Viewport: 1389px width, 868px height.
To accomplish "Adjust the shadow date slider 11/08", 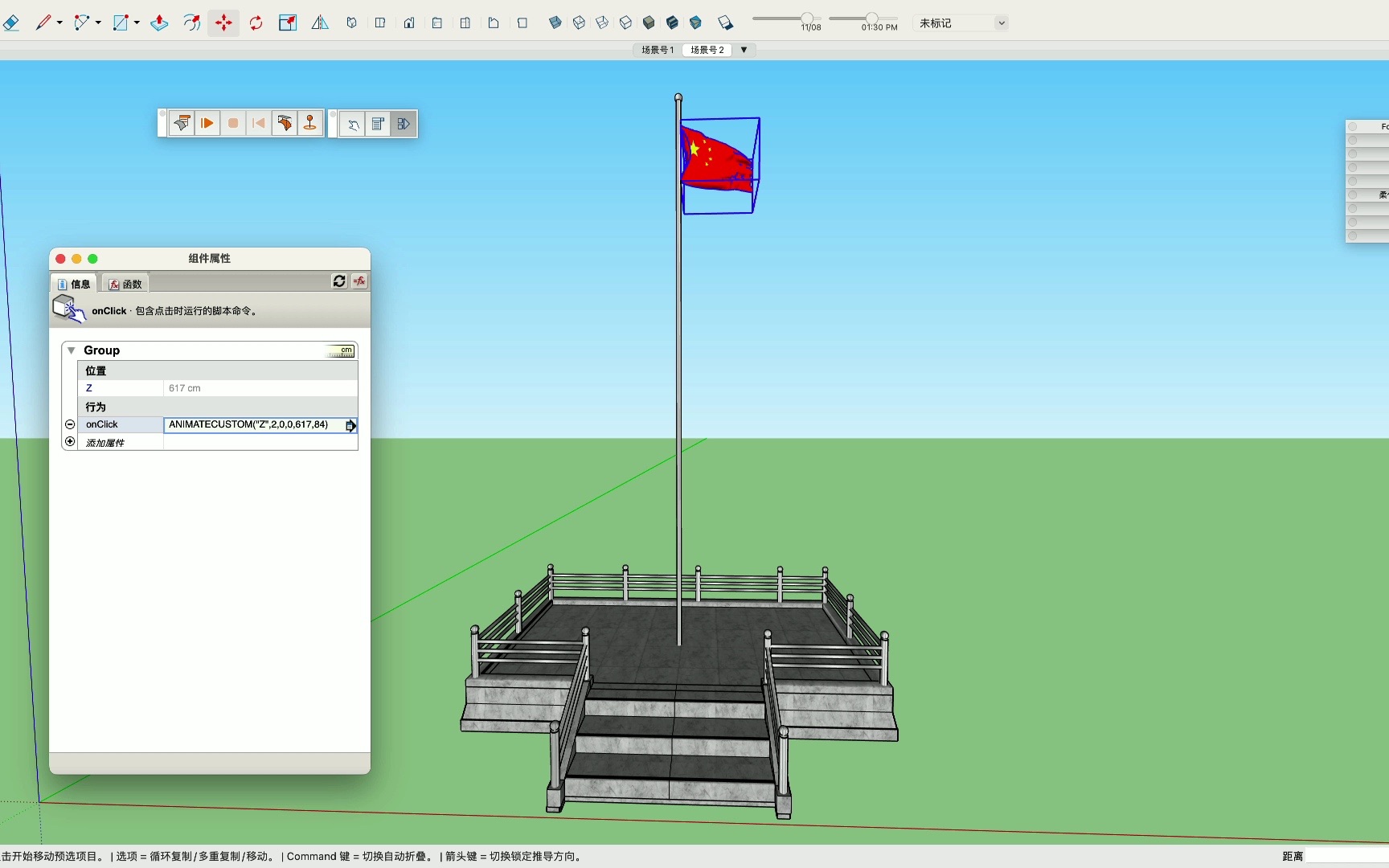I will (x=807, y=18).
